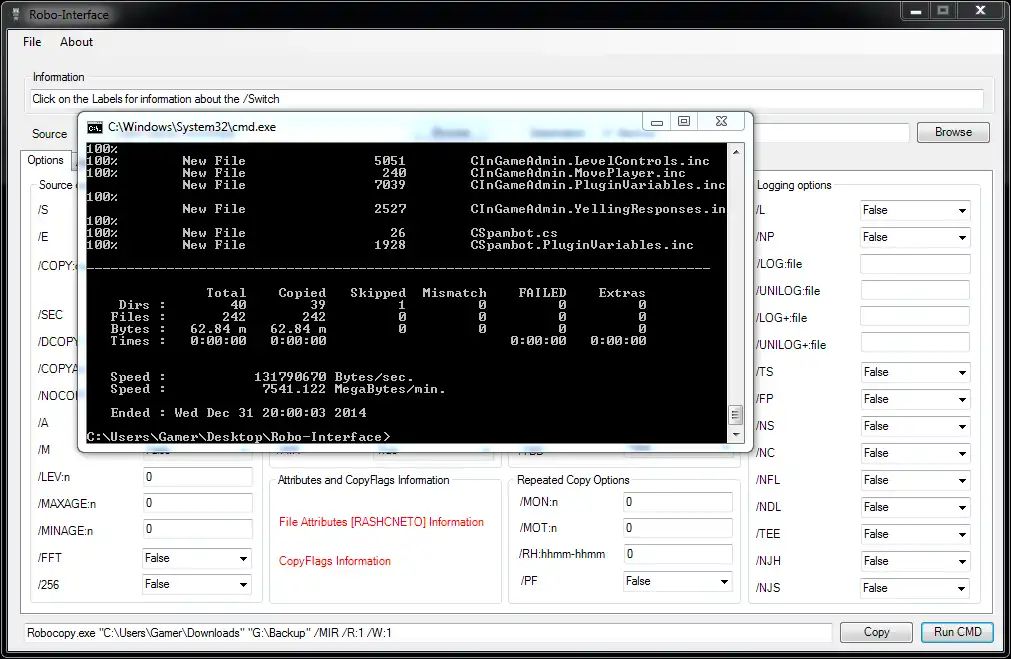Click the /UNILOG+:file input field

[915, 343]
